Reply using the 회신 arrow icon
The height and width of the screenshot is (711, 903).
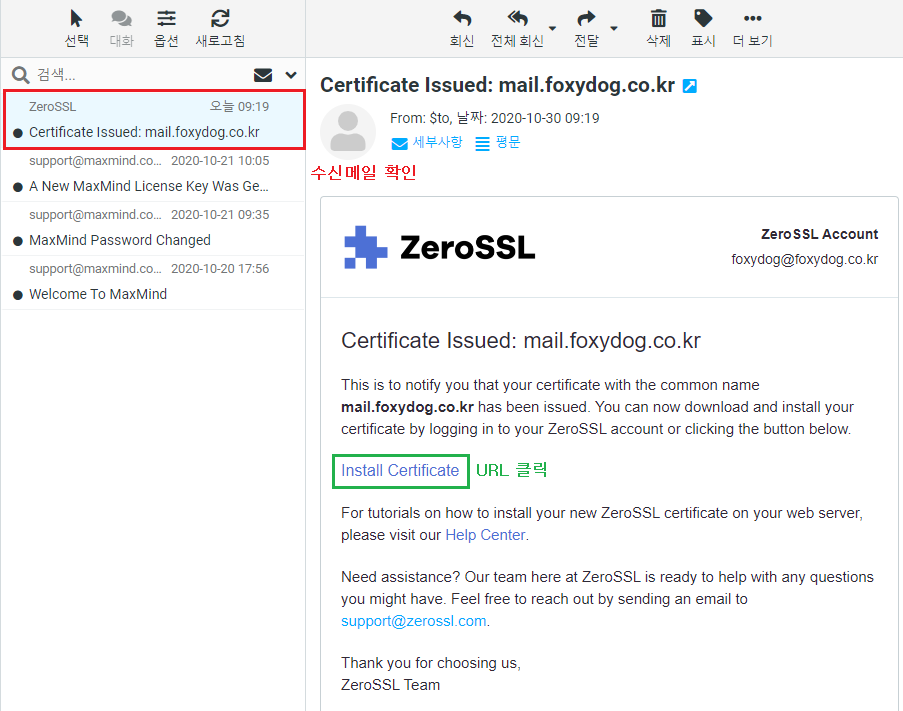pyautogui.click(x=462, y=19)
